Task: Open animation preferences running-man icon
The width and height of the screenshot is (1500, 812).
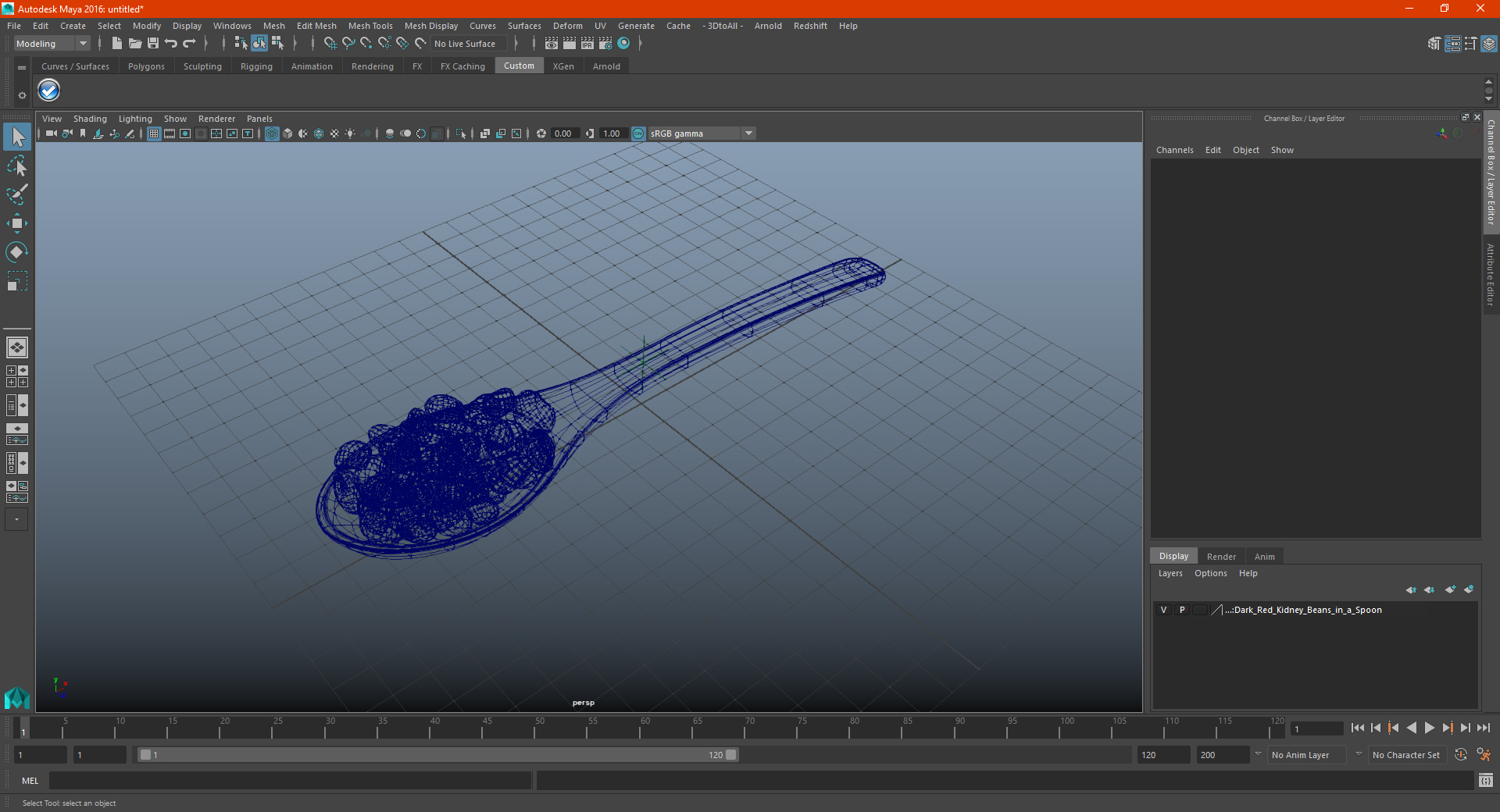Action: (1484, 755)
